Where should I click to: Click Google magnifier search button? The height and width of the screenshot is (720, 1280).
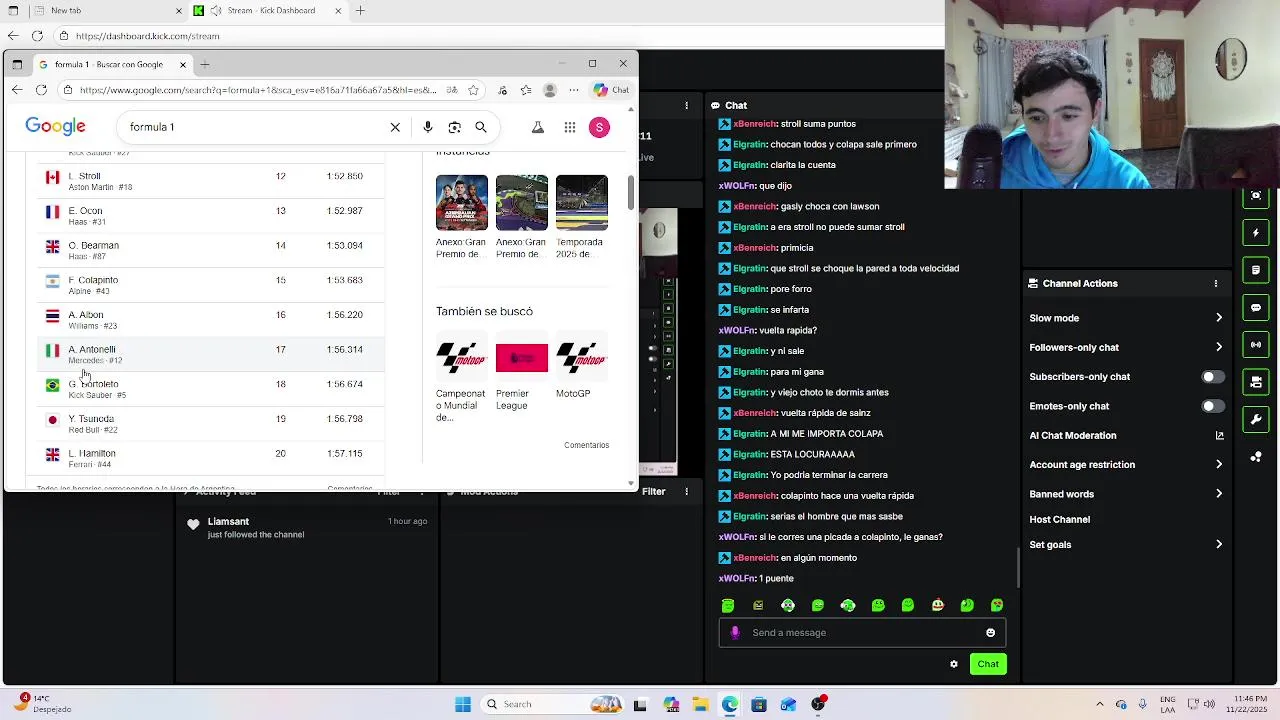(x=481, y=127)
